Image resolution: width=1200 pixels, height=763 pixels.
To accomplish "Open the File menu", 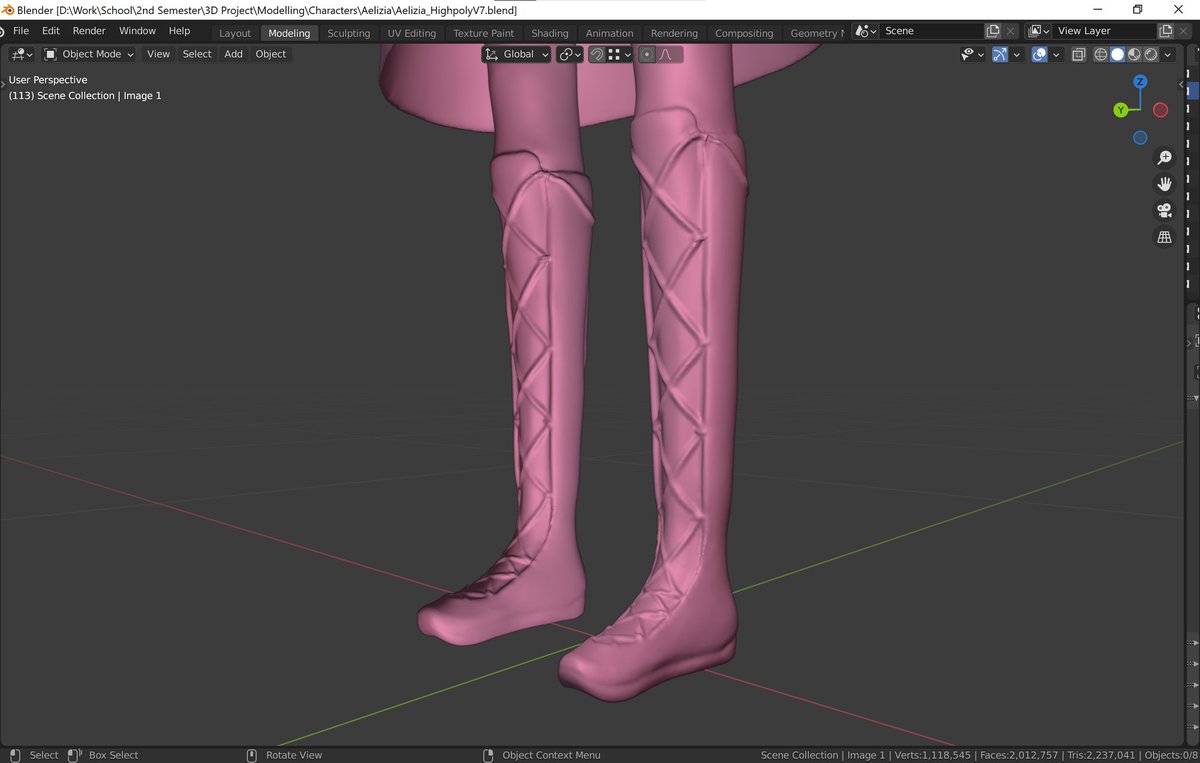I will coord(21,31).
